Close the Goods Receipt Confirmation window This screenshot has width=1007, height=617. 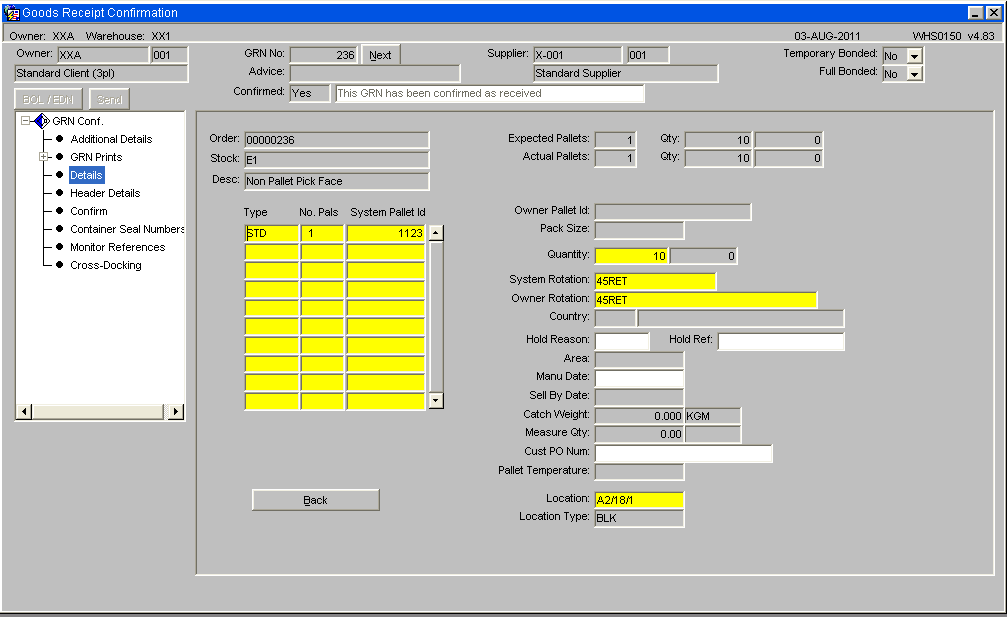pyautogui.click(x=993, y=13)
